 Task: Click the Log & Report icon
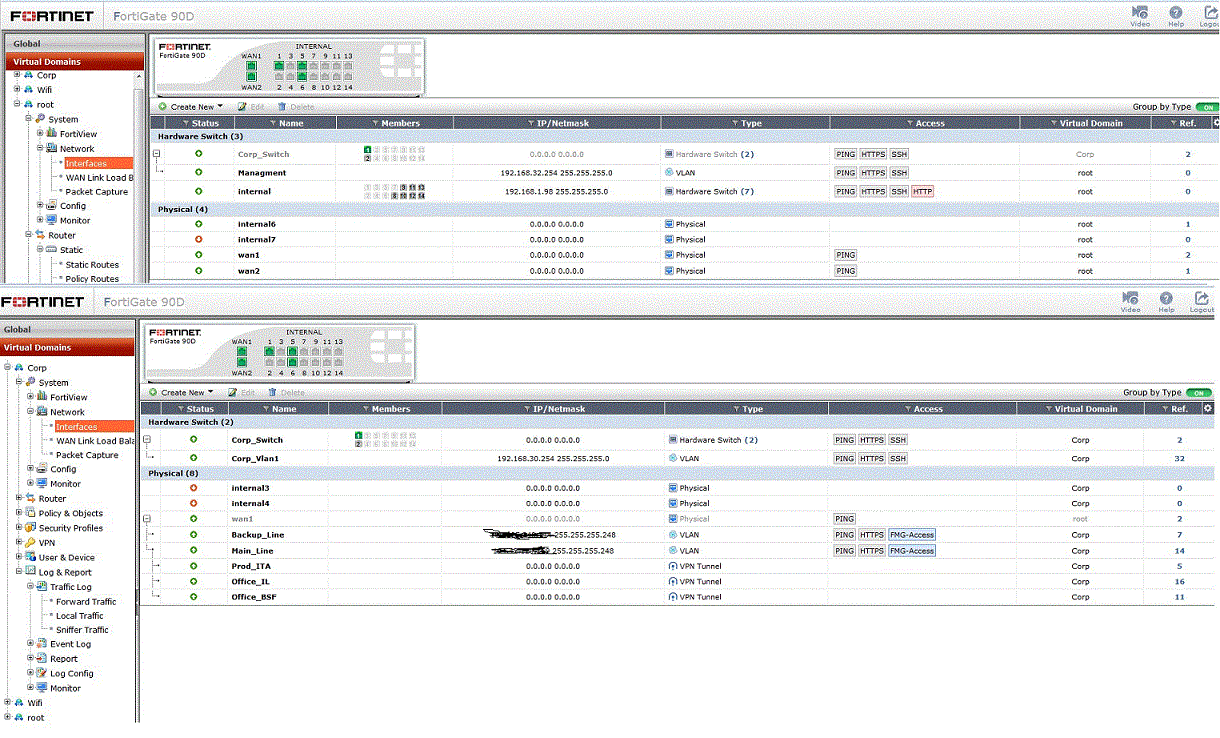point(31,572)
